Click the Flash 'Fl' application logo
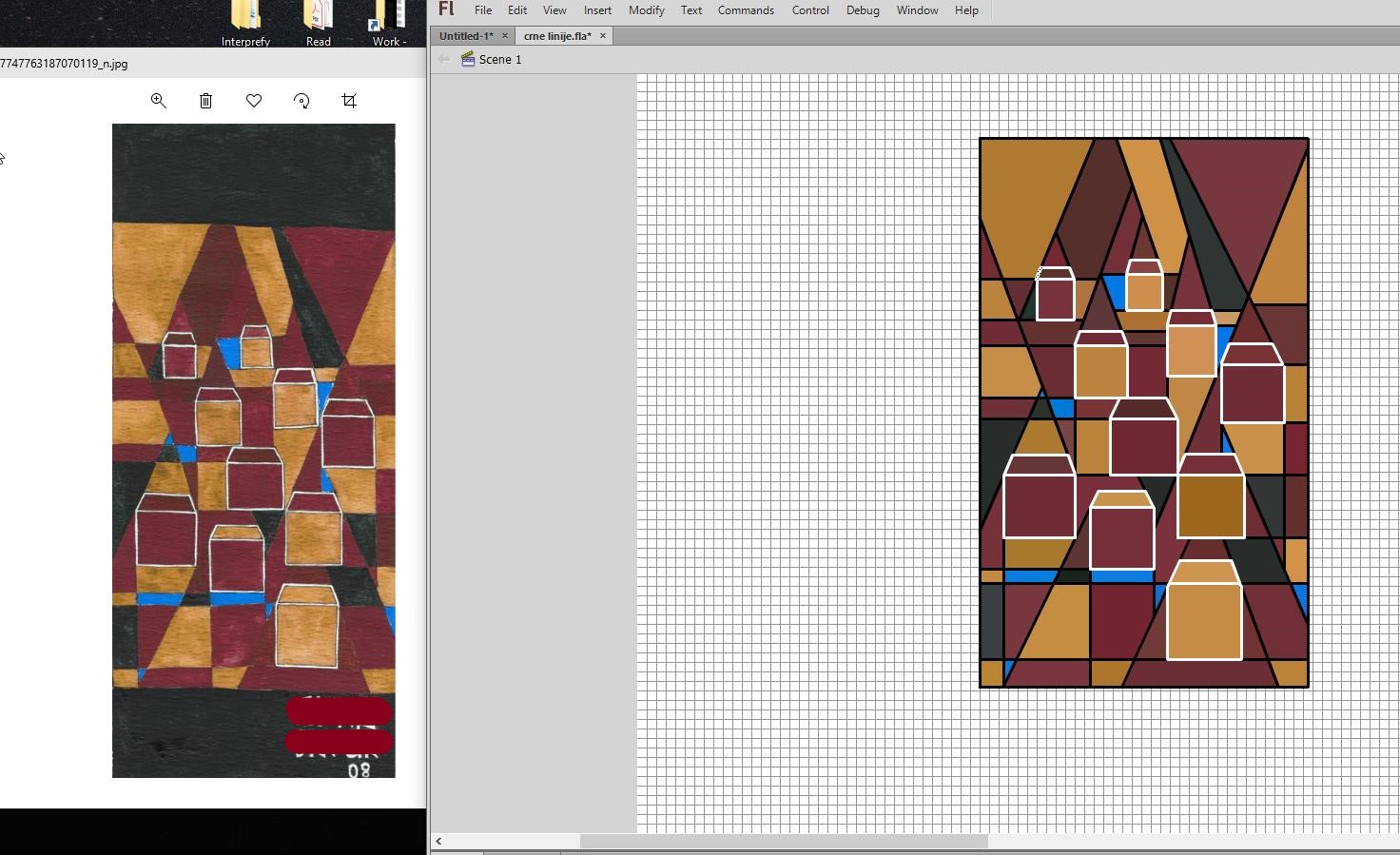This screenshot has height=855, width=1400. tap(446, 10)
